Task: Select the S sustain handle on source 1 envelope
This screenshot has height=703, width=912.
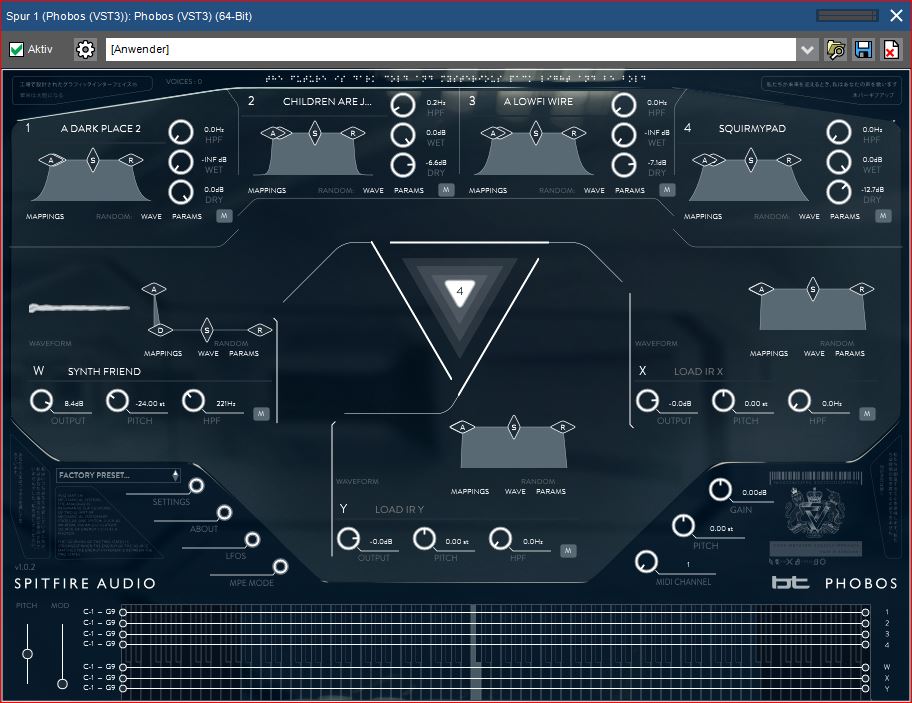Action: [x=92, y=160]
